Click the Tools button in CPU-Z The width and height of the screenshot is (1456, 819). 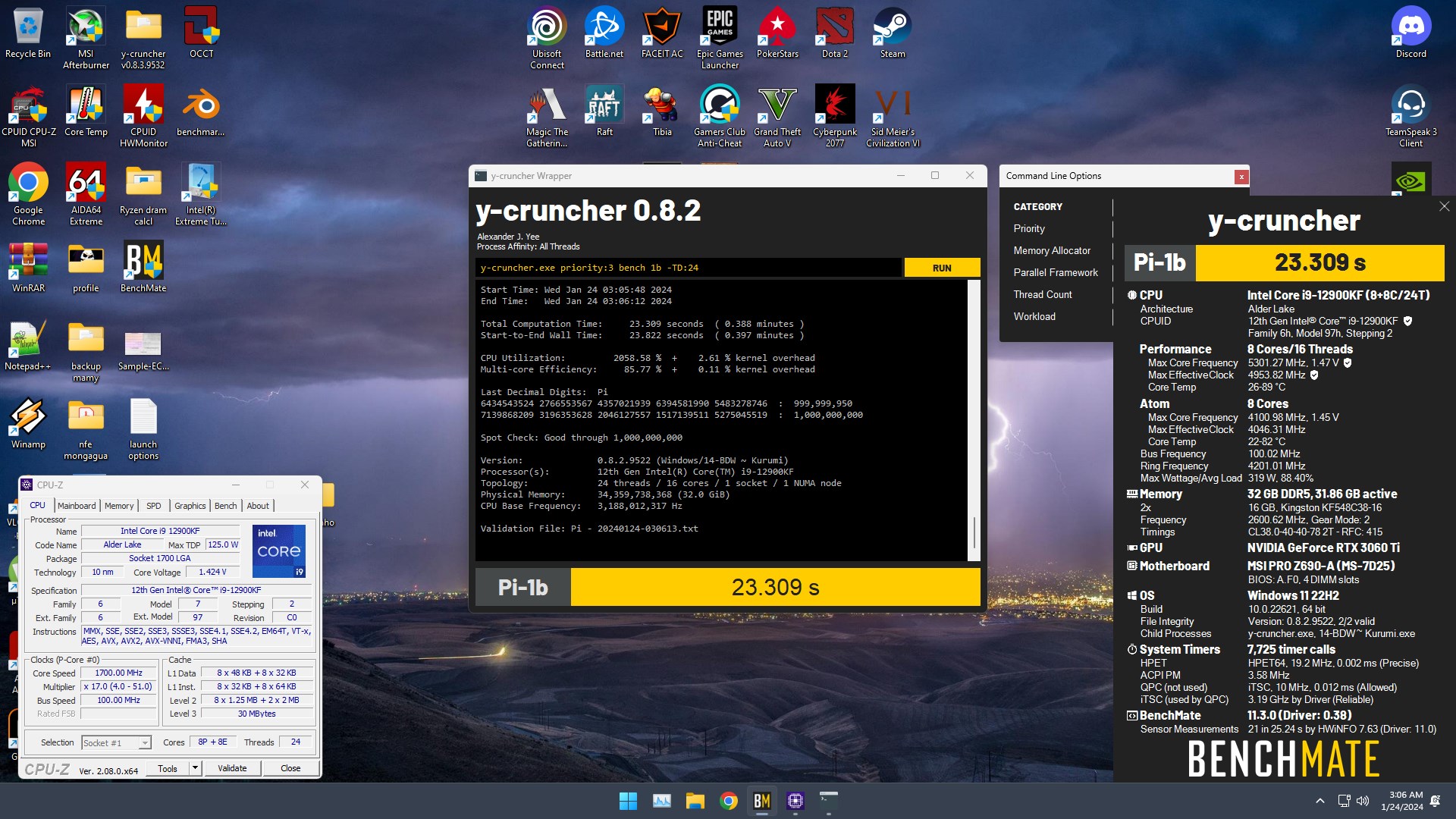coord(168,768)
